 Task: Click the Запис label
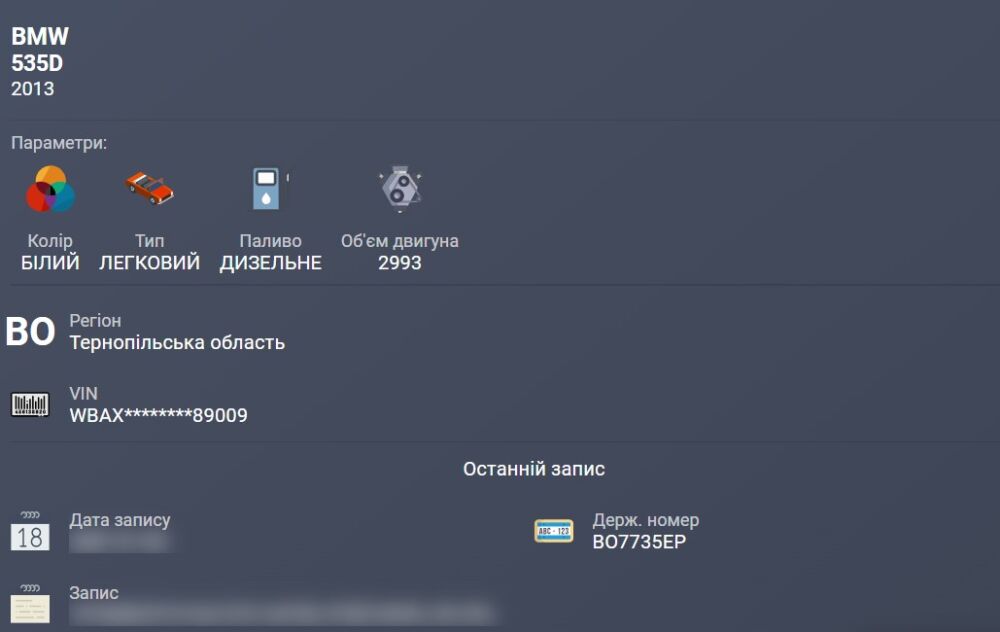click(x=94, y=593)
